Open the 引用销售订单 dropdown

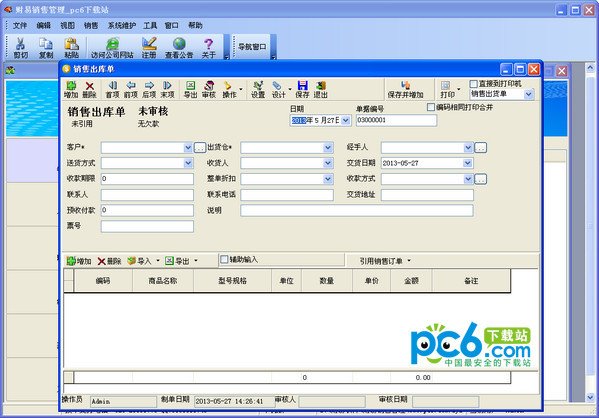pos(409,261)
